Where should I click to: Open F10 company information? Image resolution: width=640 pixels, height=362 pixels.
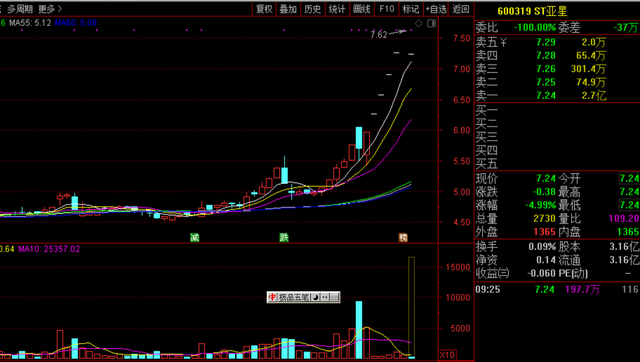coord(387,9)
